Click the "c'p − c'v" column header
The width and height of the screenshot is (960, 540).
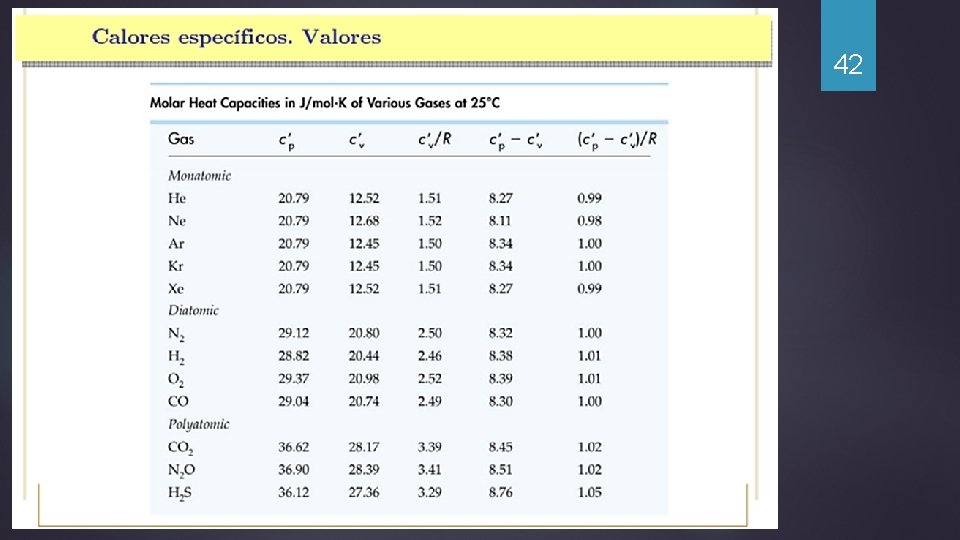(x=516, y=141)
